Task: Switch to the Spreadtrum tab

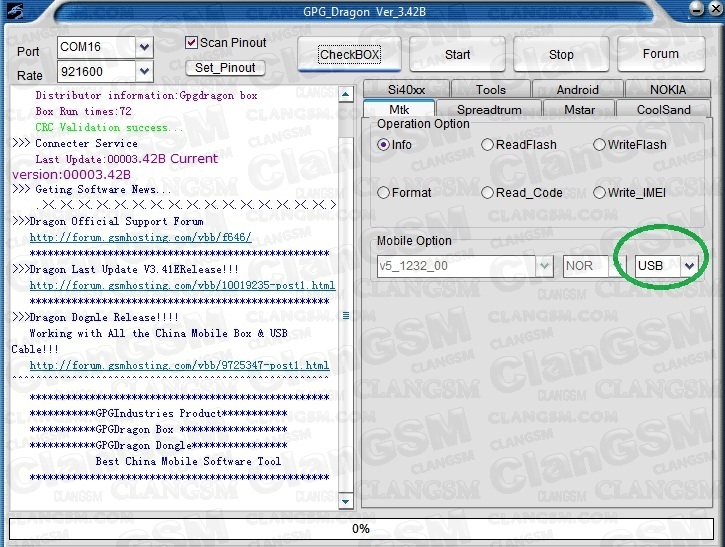Action: [489, 110]
